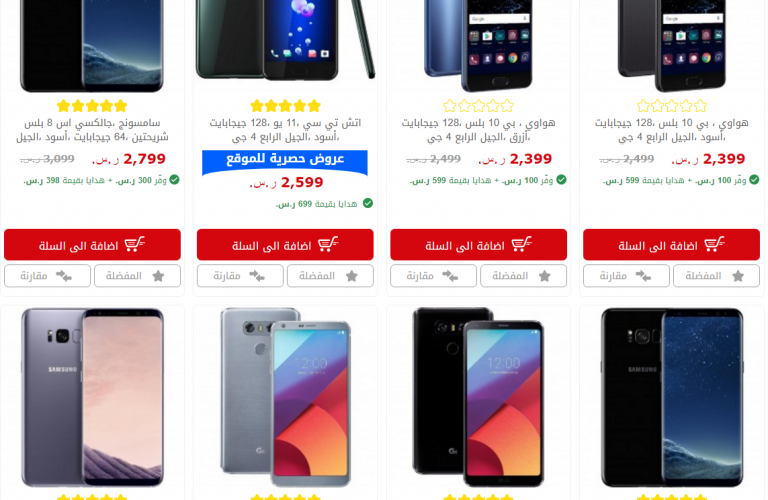This screenshot has height=500, width=768.
Task: Add blue Huawei P10 Plus to cart
Action: tap(479, 244)
